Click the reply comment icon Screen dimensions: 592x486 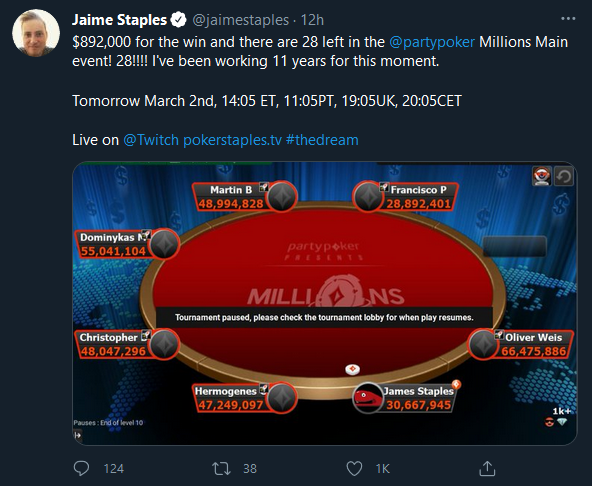coord(81,469)
